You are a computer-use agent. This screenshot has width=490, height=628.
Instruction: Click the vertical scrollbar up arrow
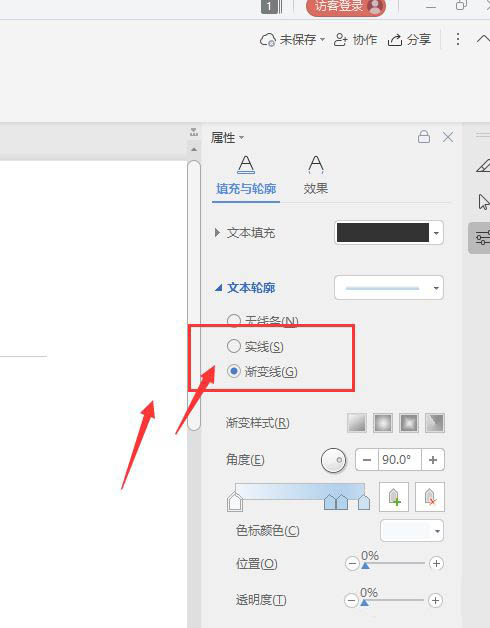coord(194,149)
